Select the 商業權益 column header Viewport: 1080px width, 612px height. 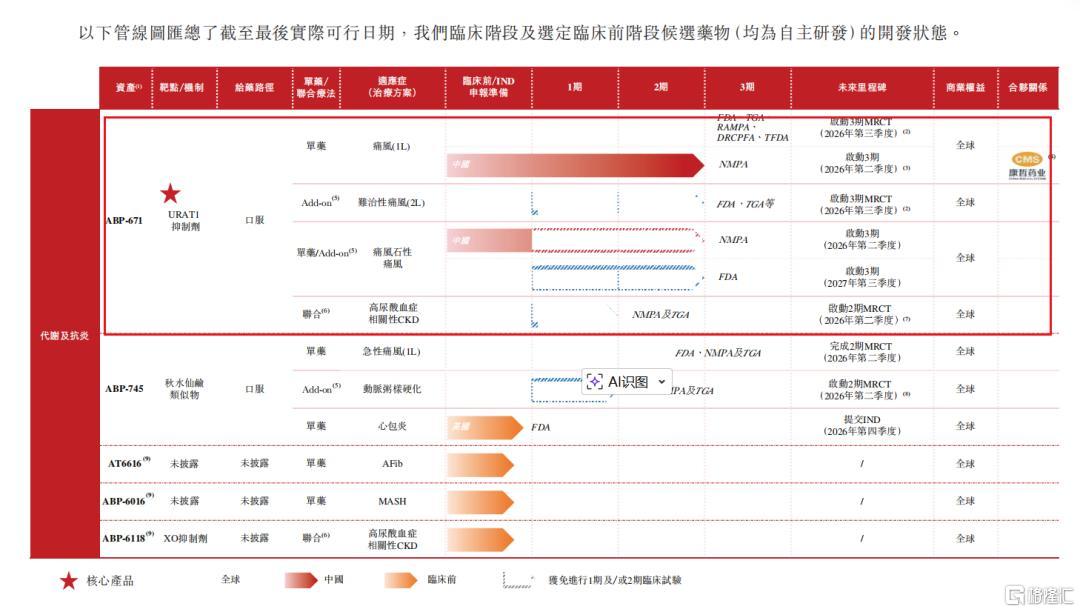965,87
